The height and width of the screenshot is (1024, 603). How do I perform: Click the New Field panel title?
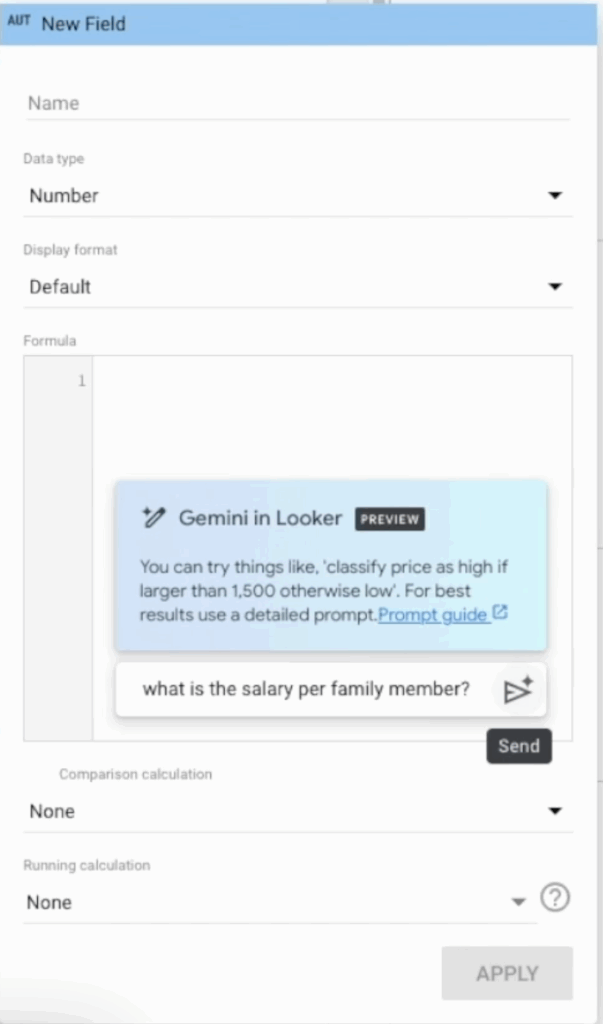click(83, 23)
